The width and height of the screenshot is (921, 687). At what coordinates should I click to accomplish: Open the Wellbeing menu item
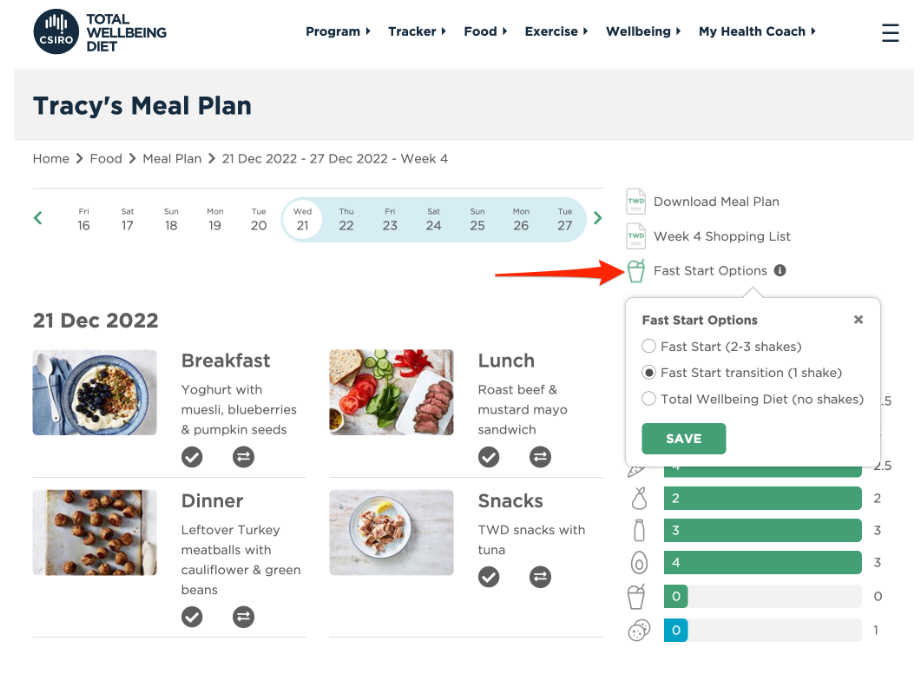(642, 31)
